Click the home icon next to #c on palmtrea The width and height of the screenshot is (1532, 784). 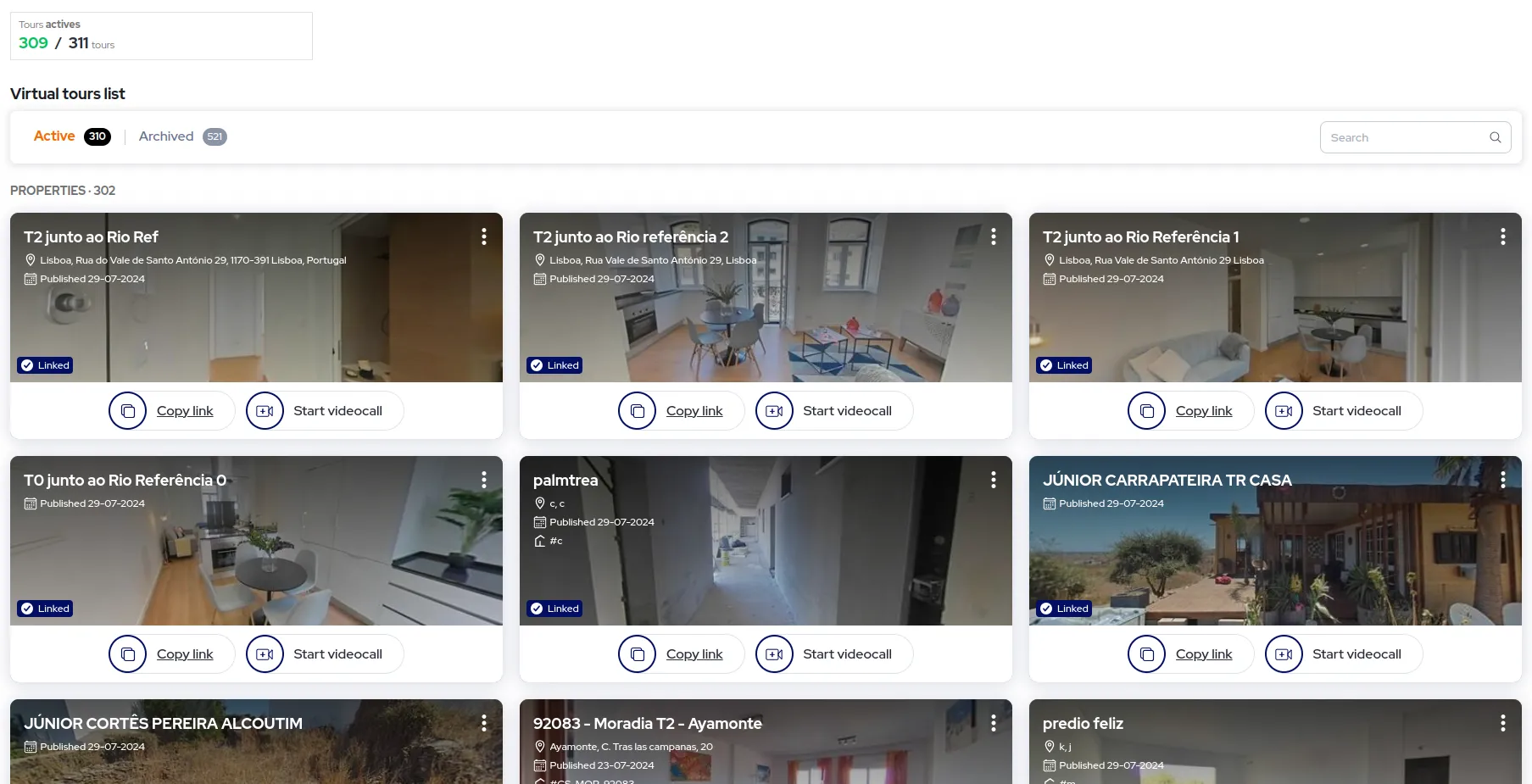pos(540,541)
